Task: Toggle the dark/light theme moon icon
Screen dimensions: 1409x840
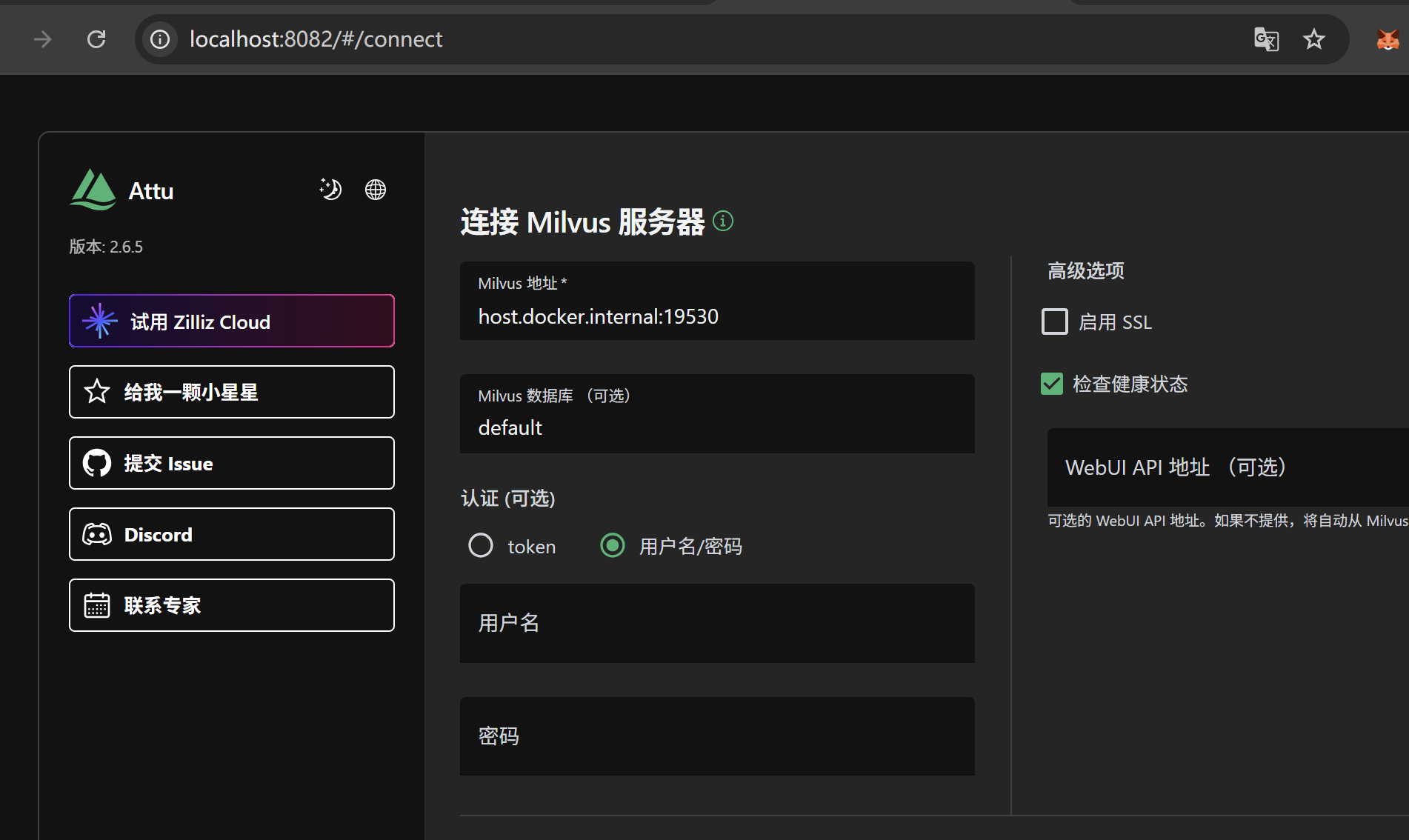Action: tap(330, 190)
